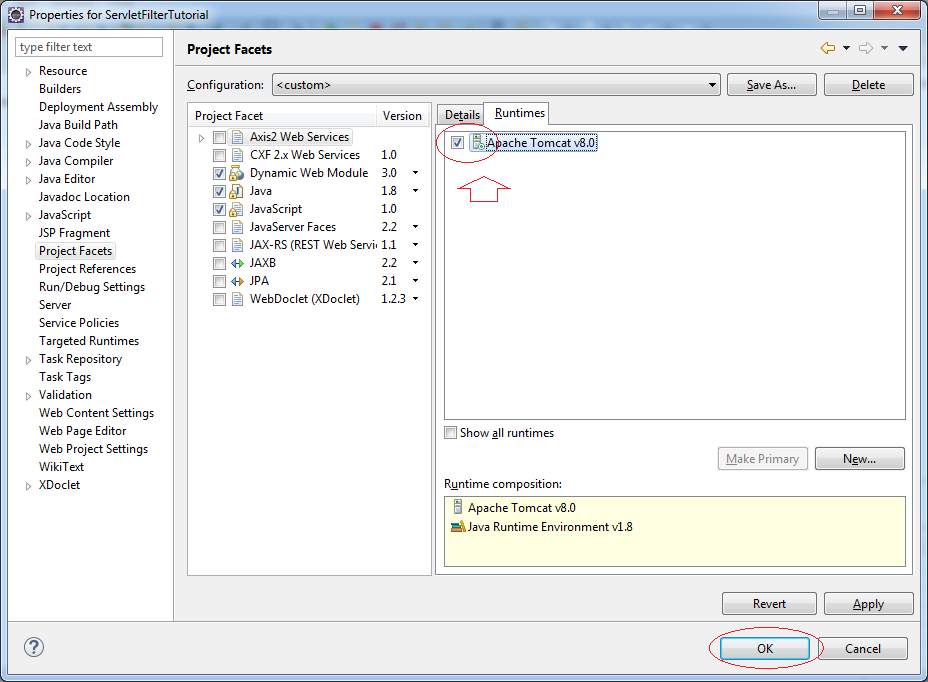Click the Properties window title bar icon

pyautogui.click(x=16, y=15)
